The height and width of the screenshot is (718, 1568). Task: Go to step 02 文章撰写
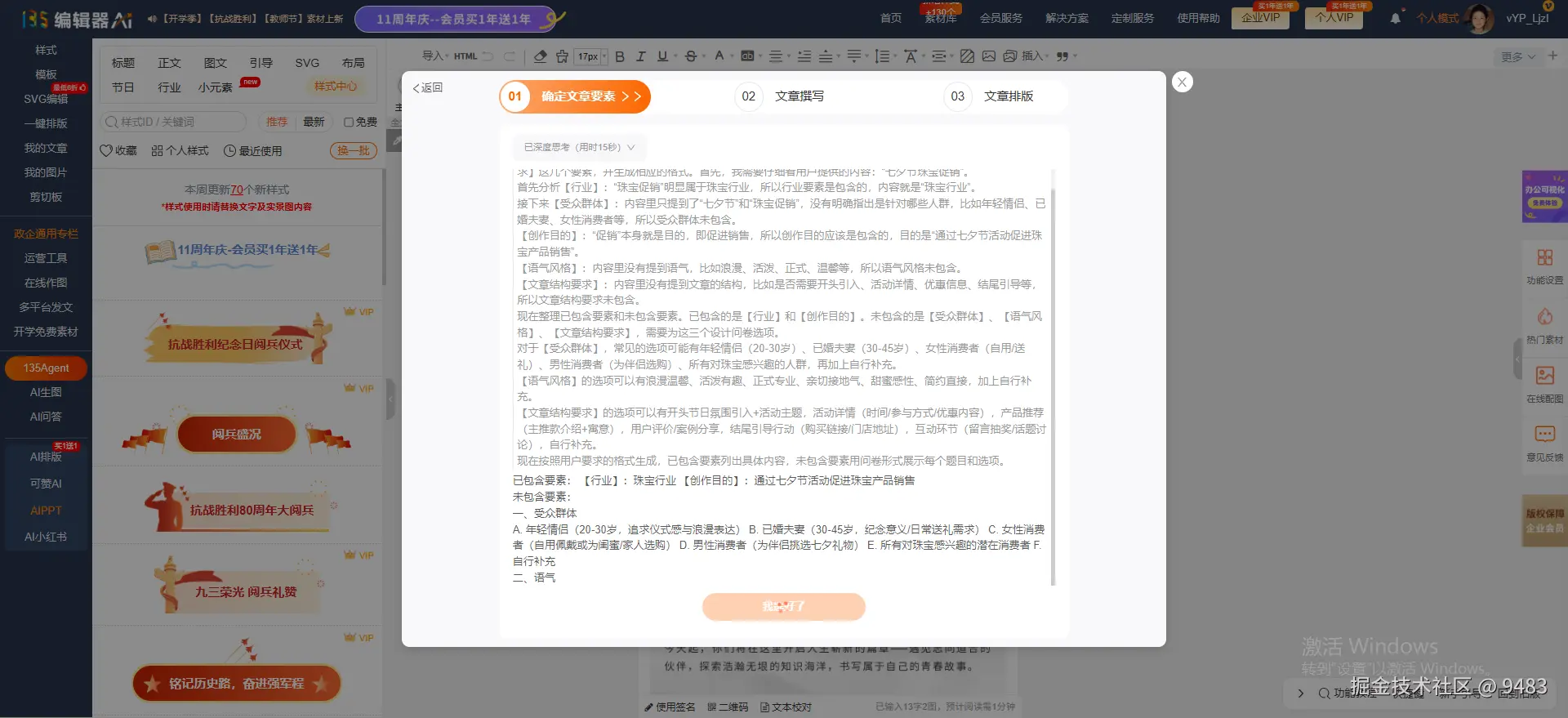pos(780,96)
